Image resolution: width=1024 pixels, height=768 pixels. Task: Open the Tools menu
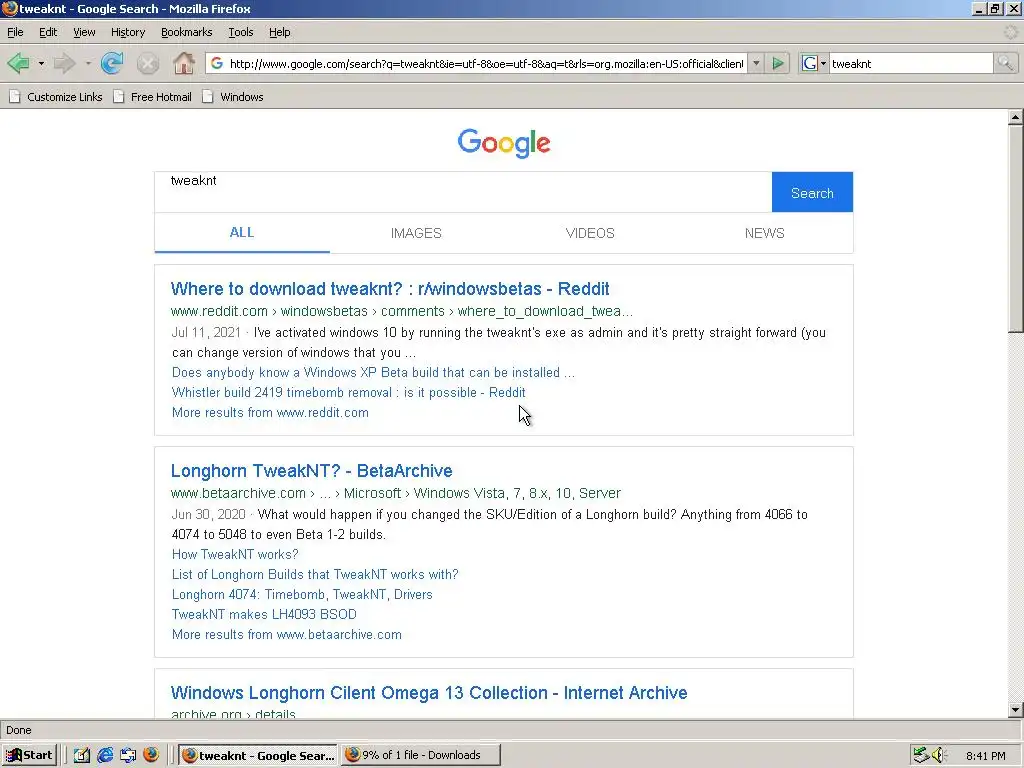click(x=240, y=32)
